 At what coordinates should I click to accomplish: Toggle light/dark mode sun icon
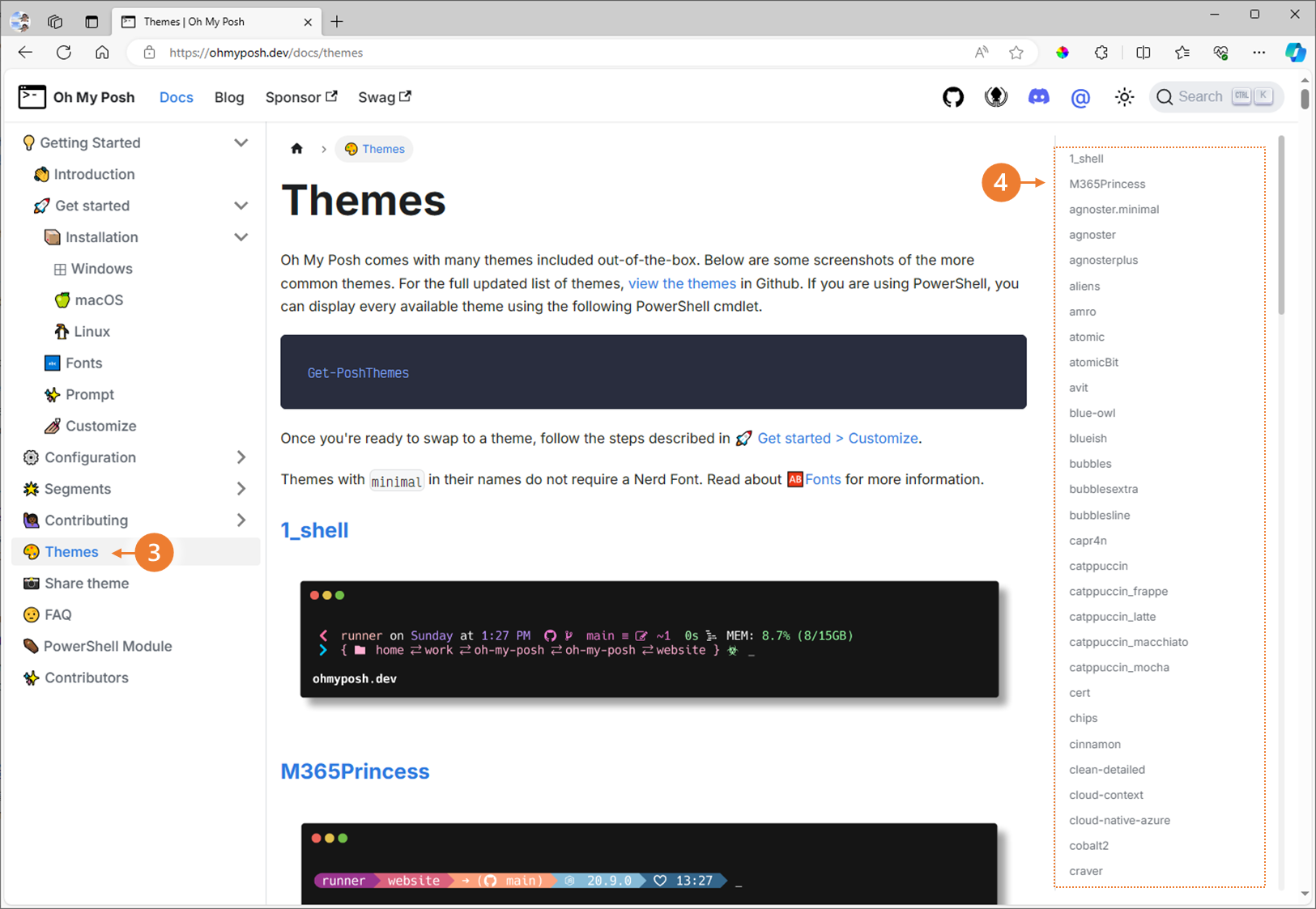coord(1124,97)
